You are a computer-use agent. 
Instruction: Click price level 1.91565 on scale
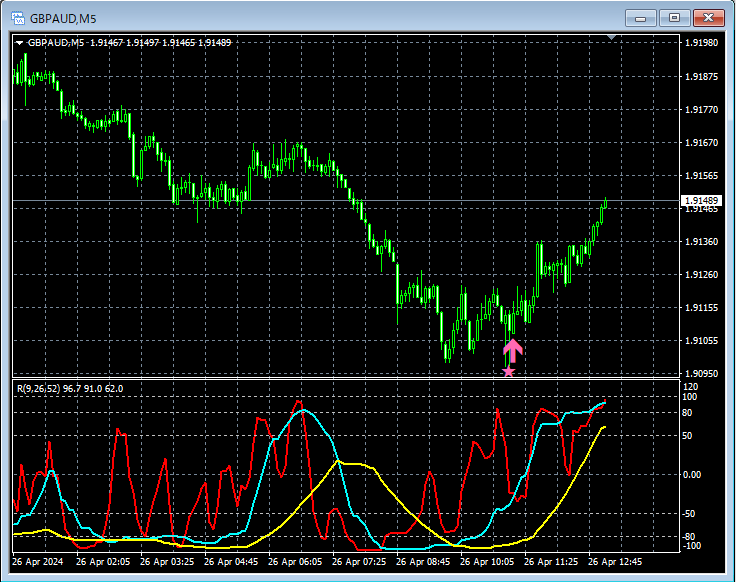(x=701, y=175)
